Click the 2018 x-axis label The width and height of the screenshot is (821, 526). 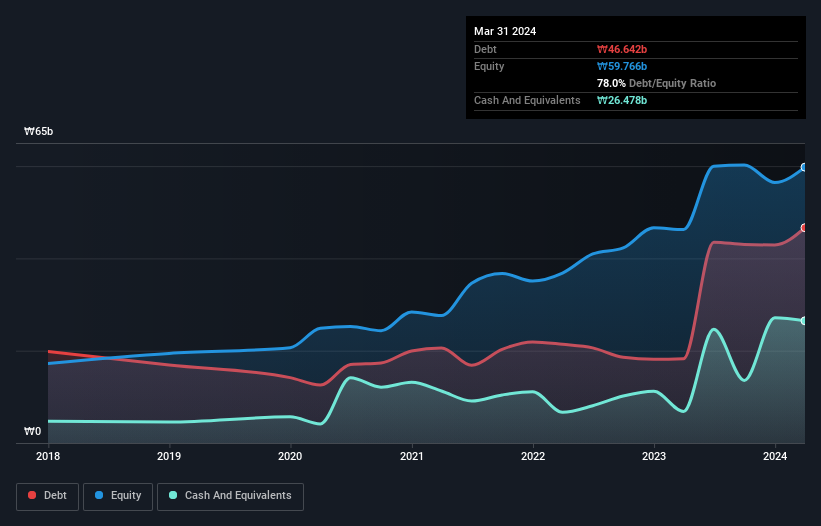48,456
